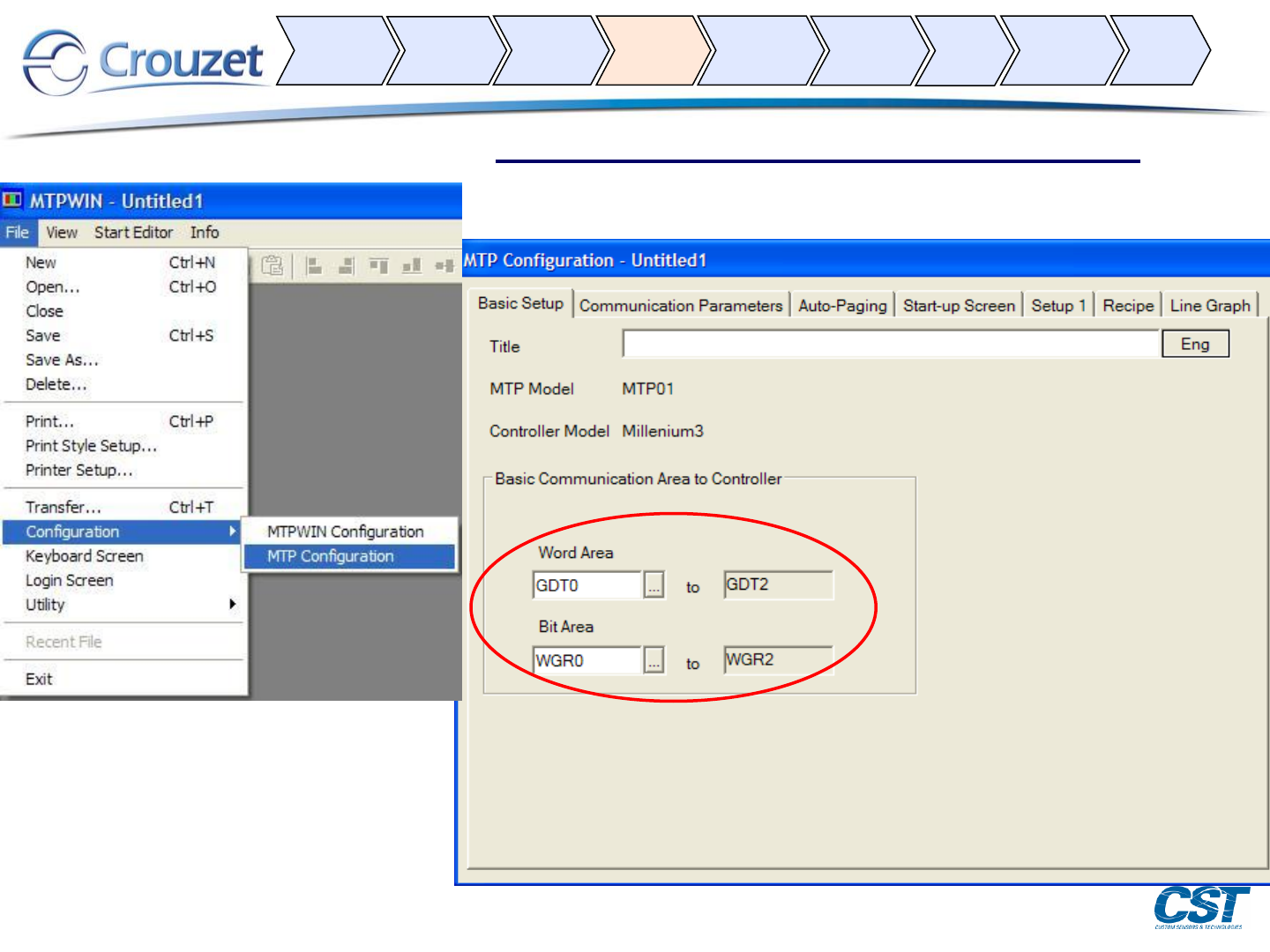Click the browse button beside WGR0
This screenshot has height=952, width=1270.
[654, 660]
